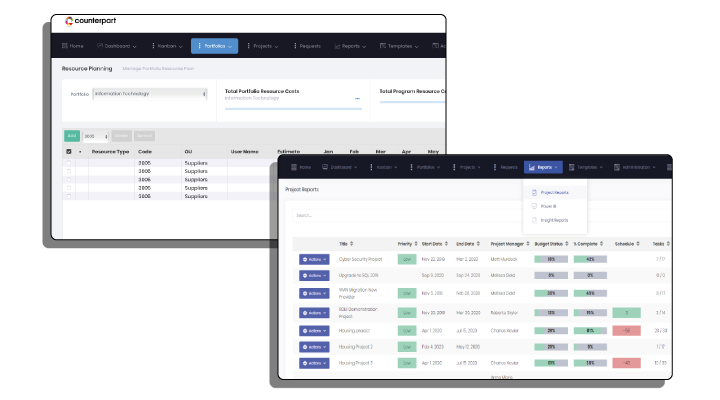
Task: Open Actions for Housing Project 2
Action: tap(314, 347)
